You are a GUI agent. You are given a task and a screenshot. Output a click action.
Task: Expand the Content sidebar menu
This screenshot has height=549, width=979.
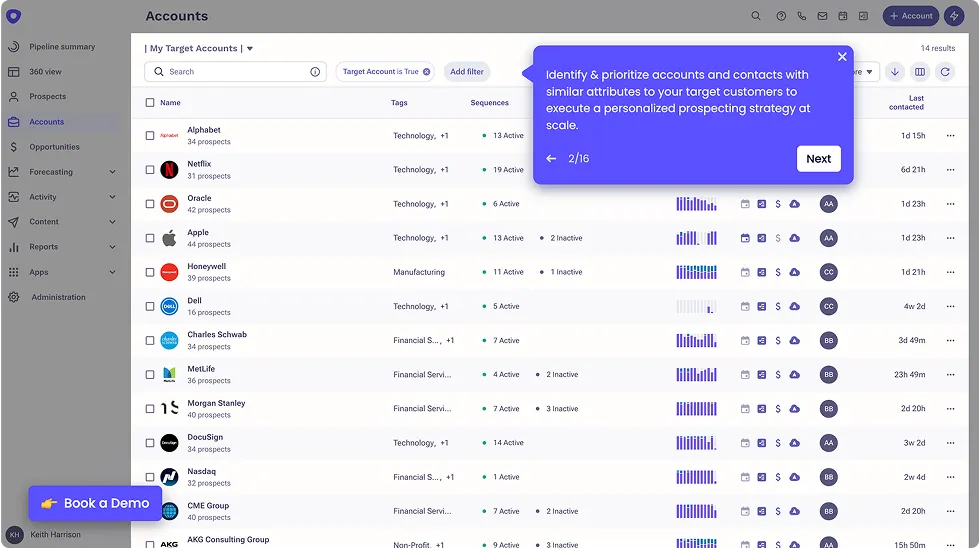click(x=112, y=222)
